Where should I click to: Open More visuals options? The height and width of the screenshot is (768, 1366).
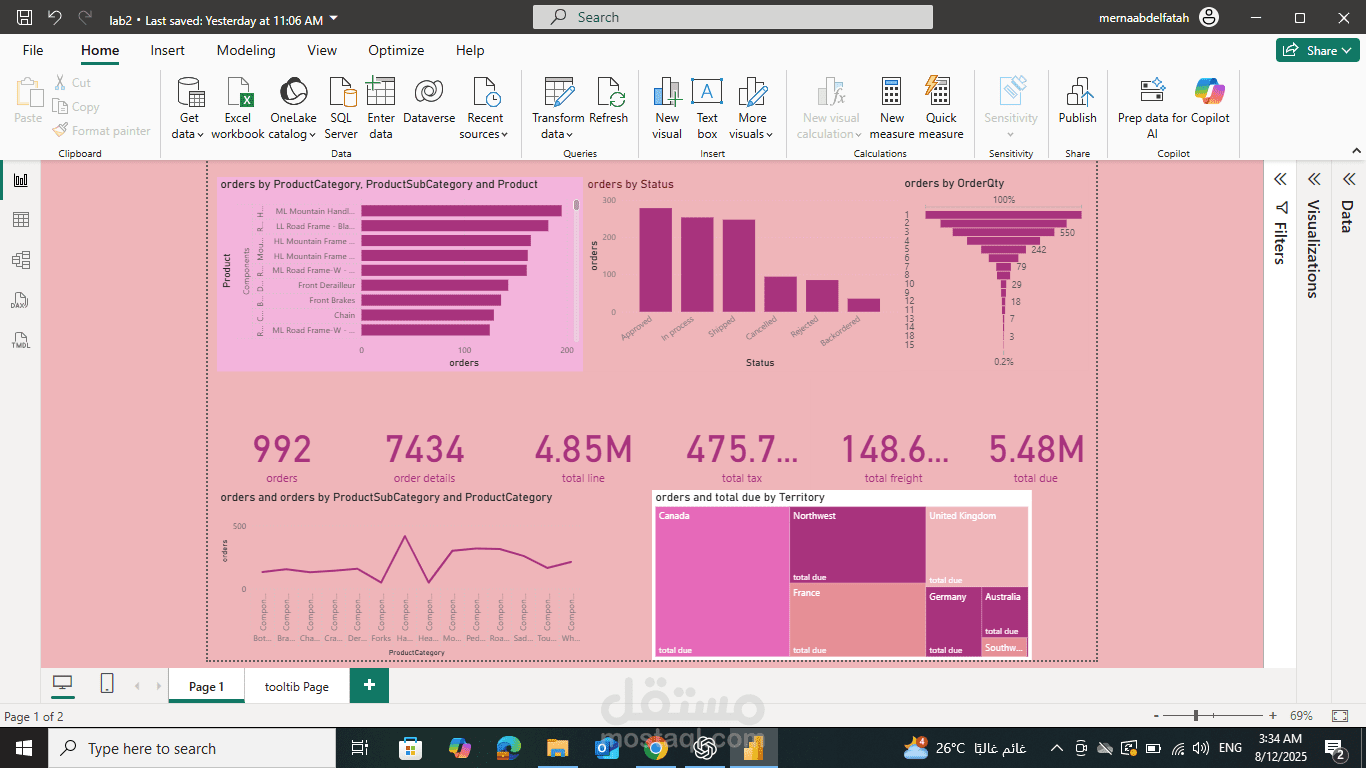pos(752,108)
